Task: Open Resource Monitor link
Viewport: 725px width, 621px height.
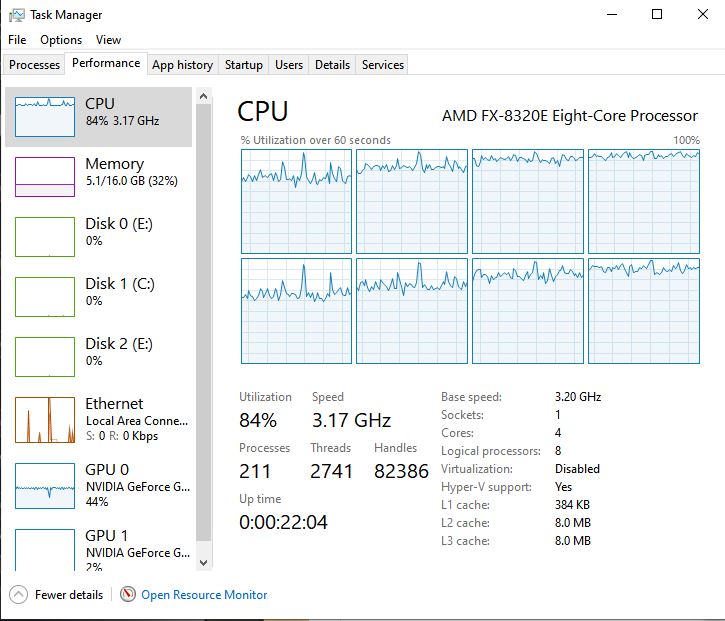Action: tap(204, 595)
